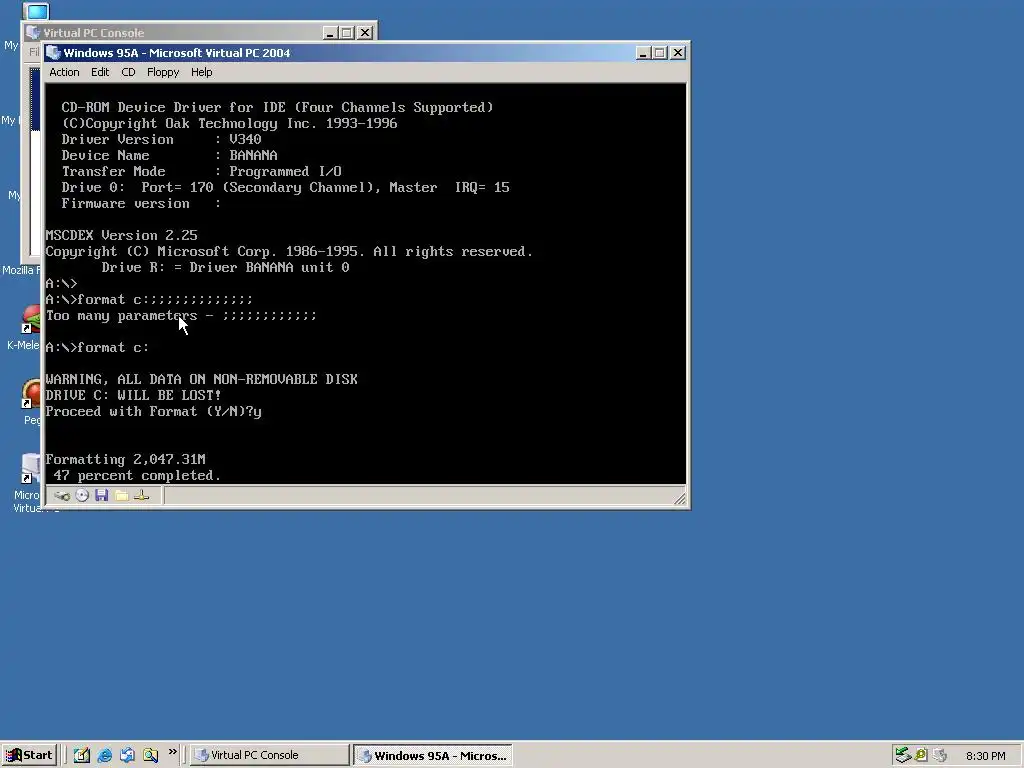Viewport: 1024px width, 768px height.
Task: Click the network adapter status icon
Action: 141,496
